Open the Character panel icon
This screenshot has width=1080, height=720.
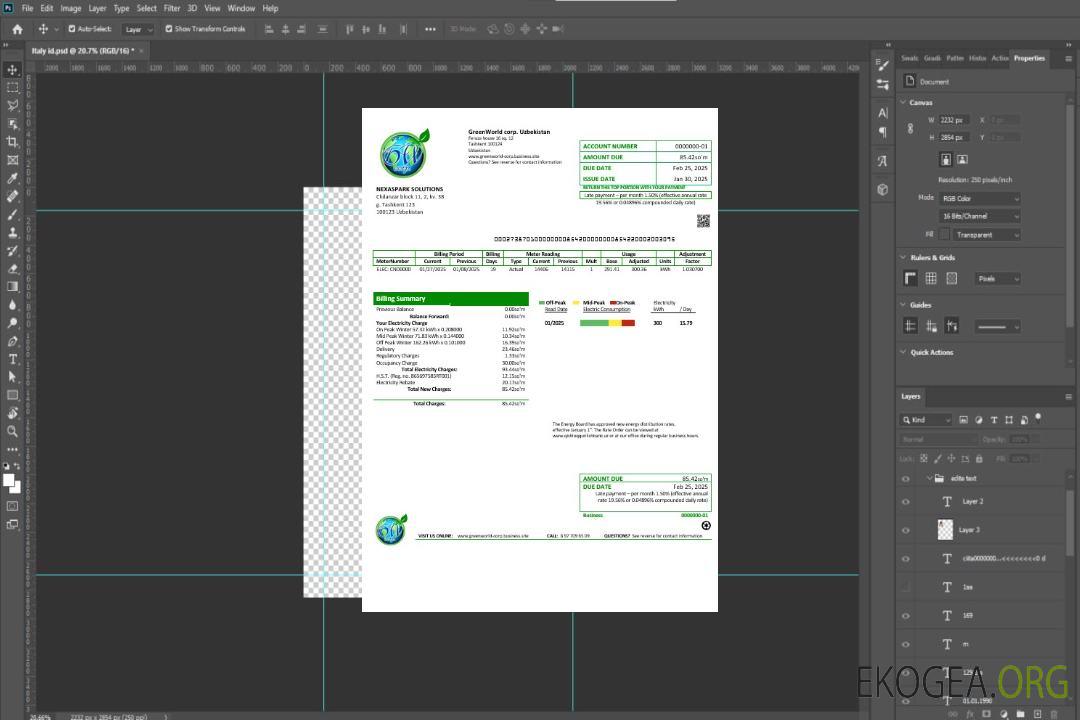(883, 113)
